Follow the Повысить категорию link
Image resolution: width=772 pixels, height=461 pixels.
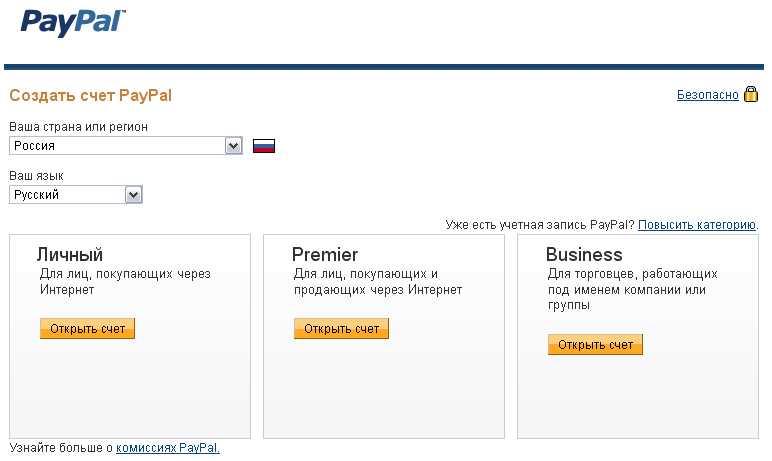697,225
